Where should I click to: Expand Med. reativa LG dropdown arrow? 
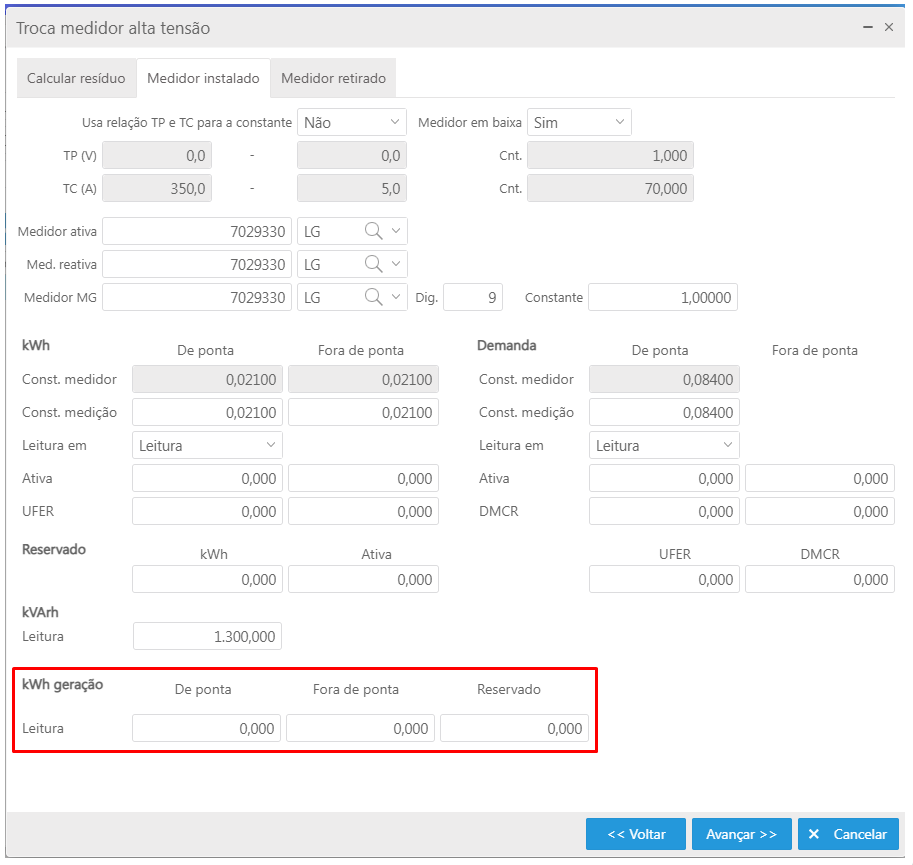396,264
